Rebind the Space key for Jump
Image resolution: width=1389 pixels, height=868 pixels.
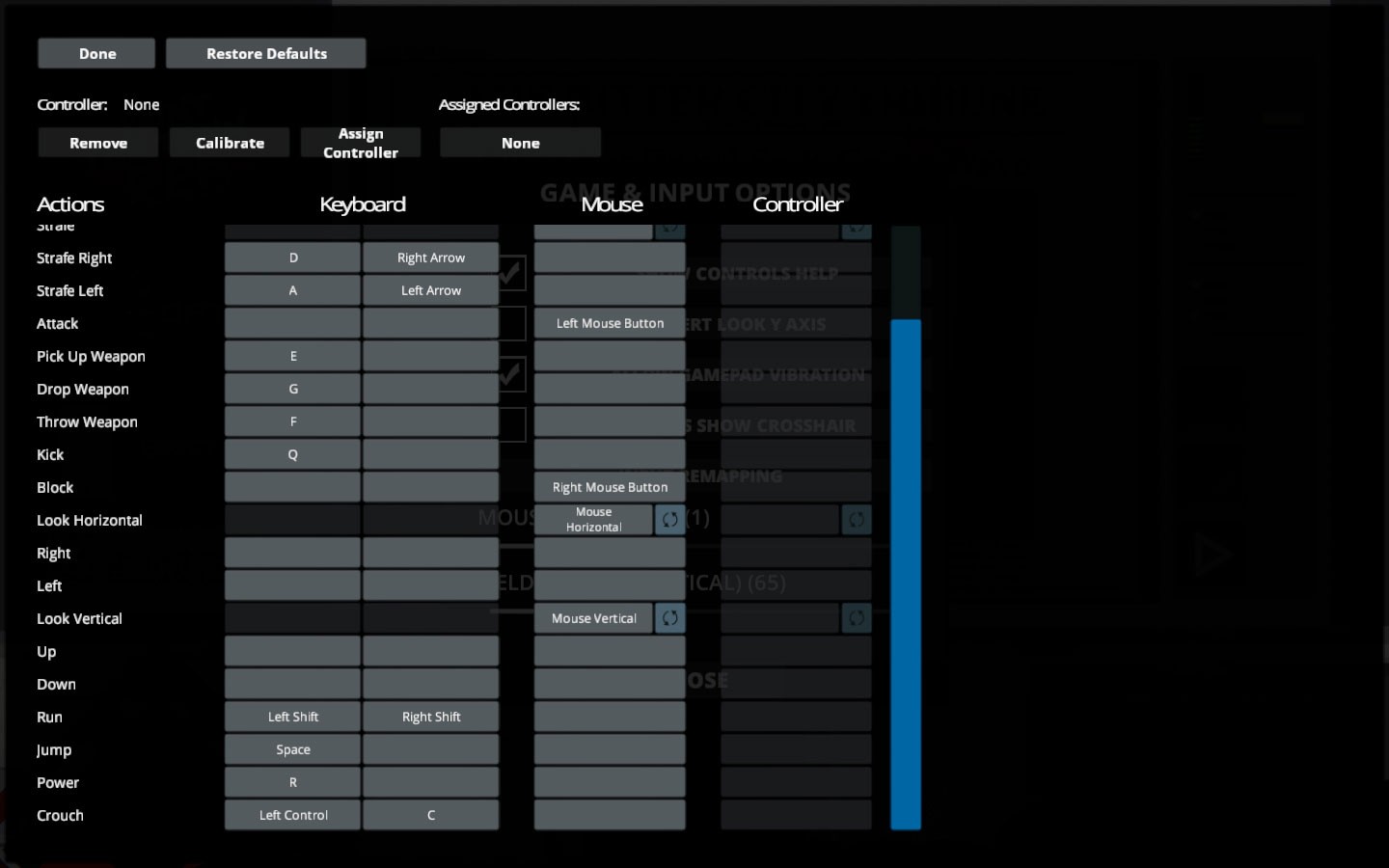(292, 749)
